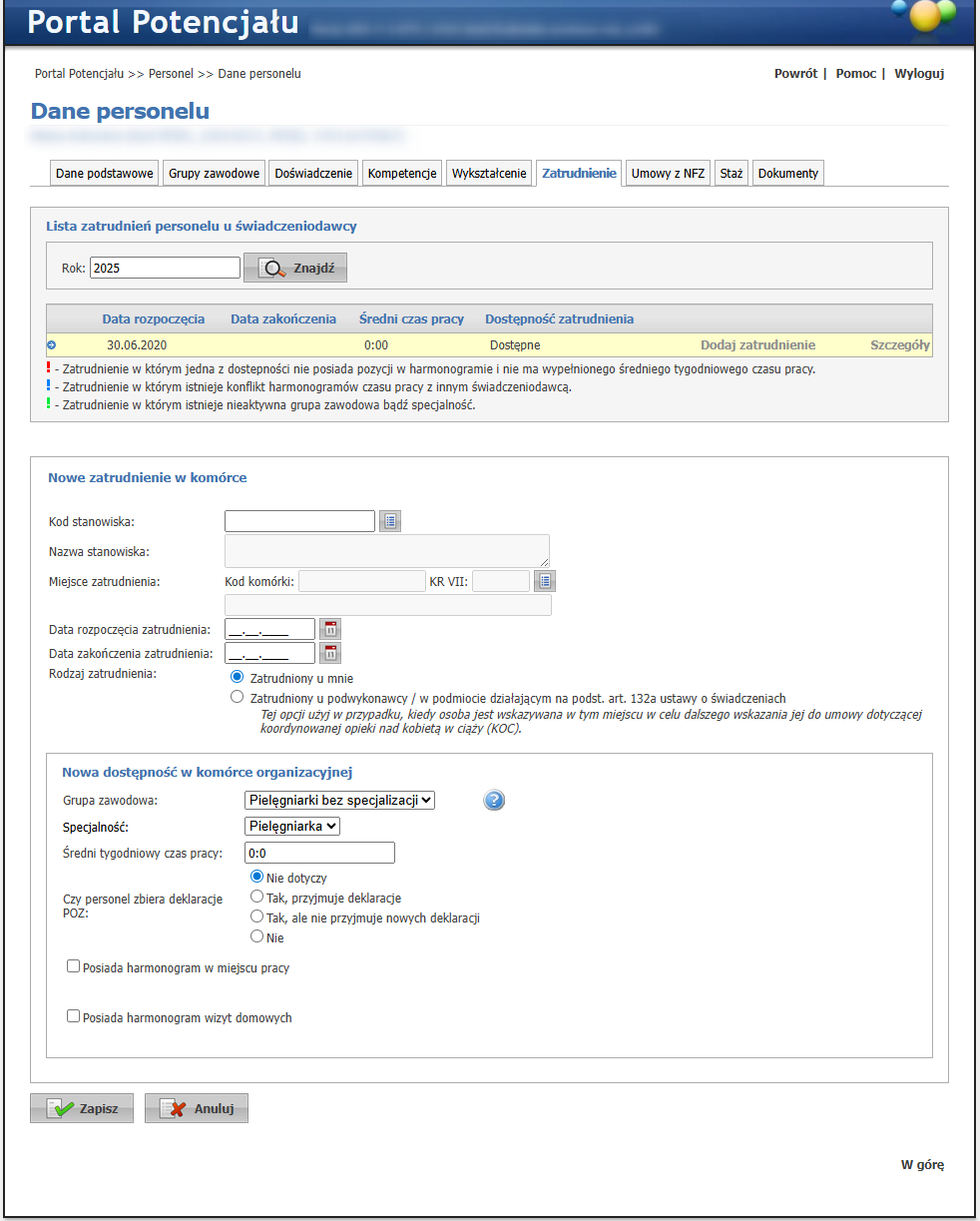Open the Grupa zawodowa dropdown
This screenshot has width=980, height=1221.
point(339,800)
